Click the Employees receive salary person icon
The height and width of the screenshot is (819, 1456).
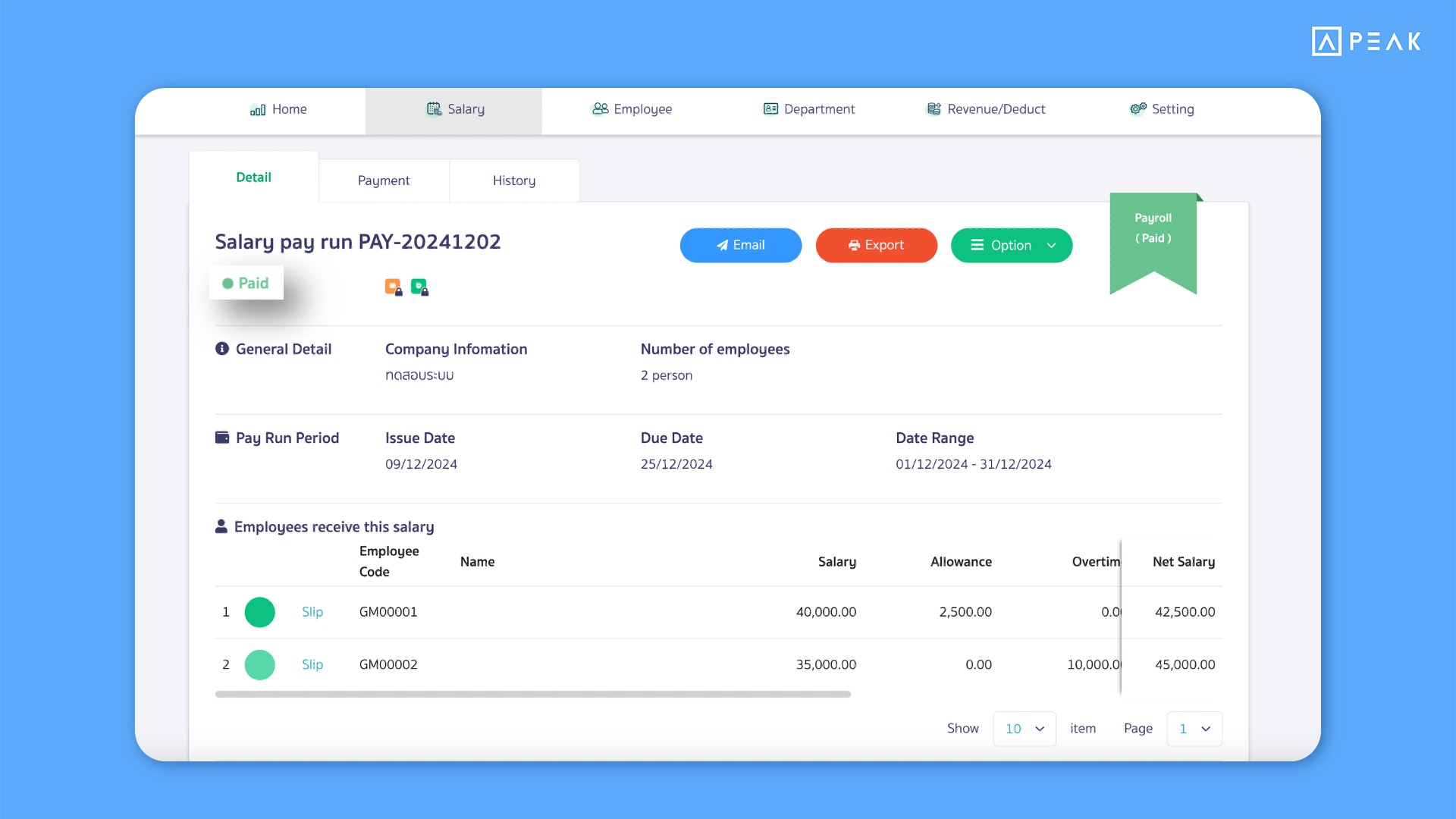[221, 526]
